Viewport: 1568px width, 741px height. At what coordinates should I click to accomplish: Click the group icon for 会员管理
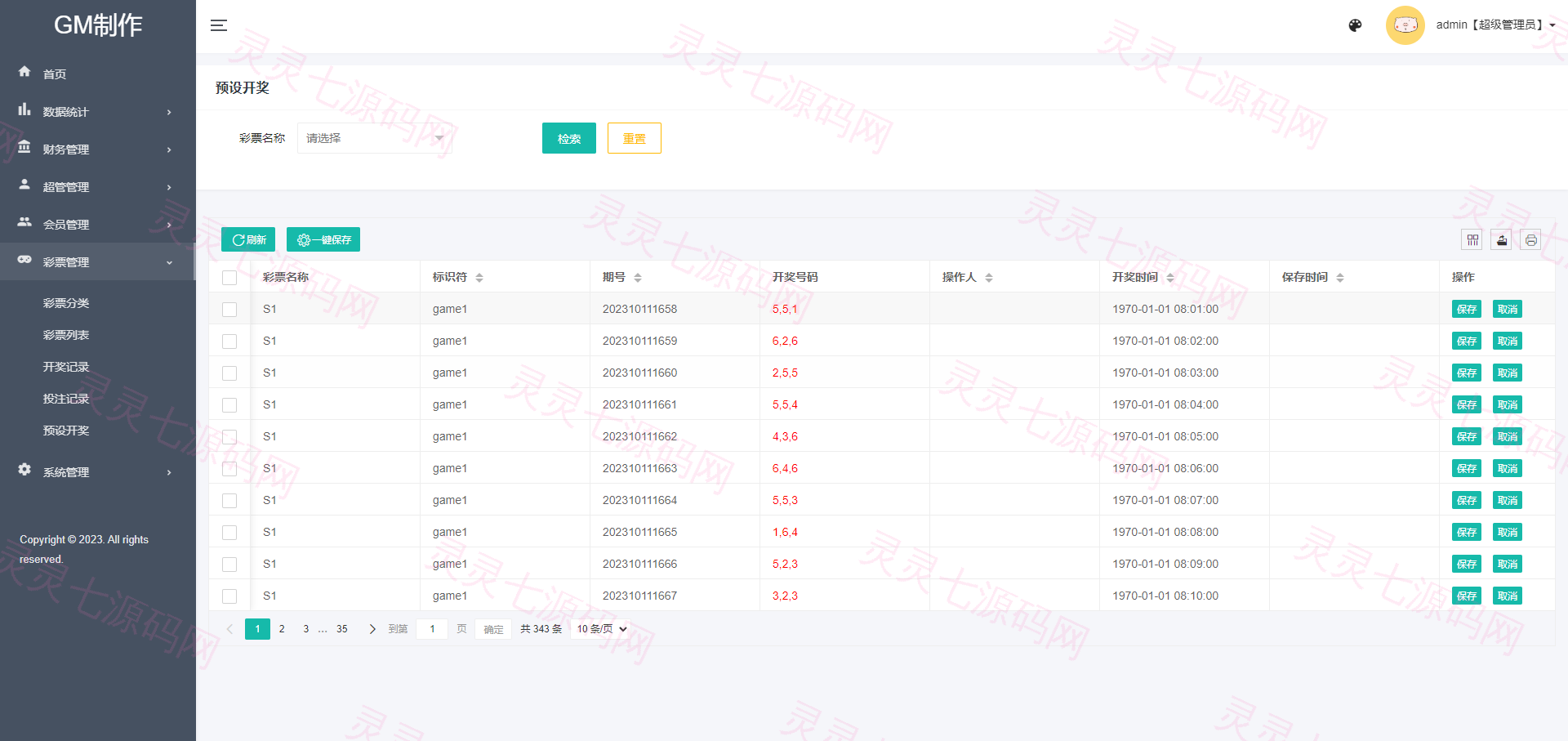click(x=24, y=222)
